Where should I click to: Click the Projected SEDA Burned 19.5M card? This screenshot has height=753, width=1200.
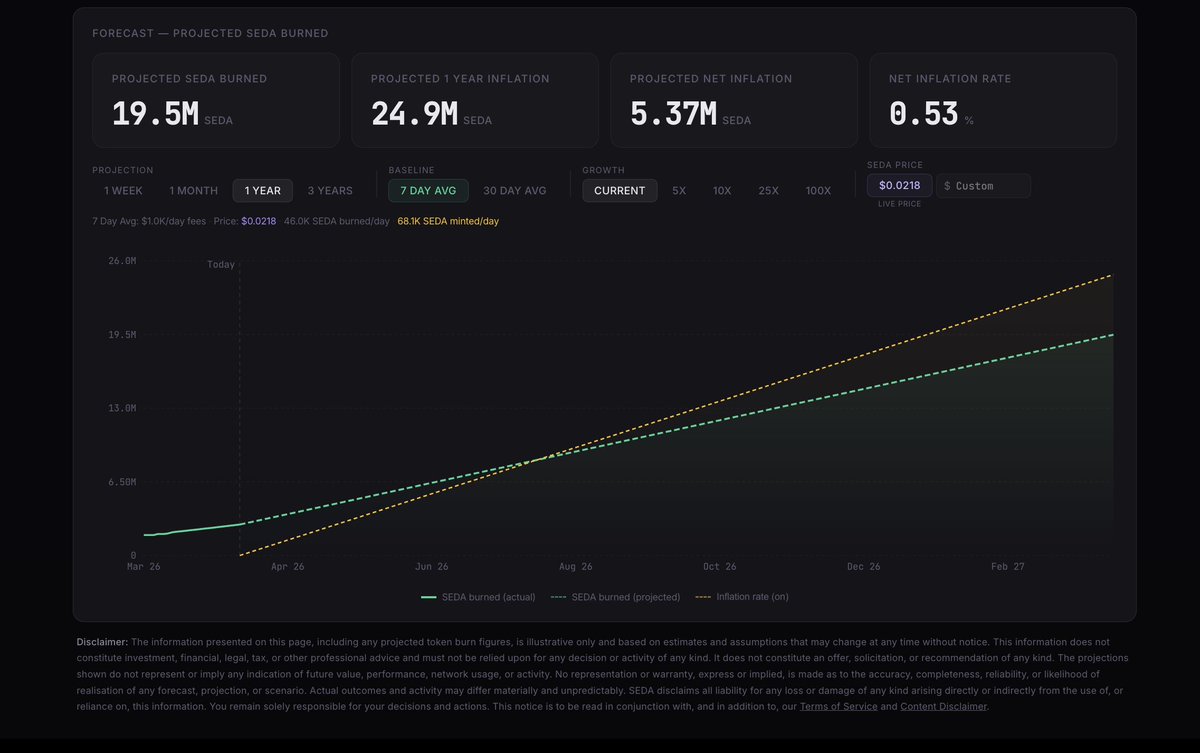[x=216, y=100]
